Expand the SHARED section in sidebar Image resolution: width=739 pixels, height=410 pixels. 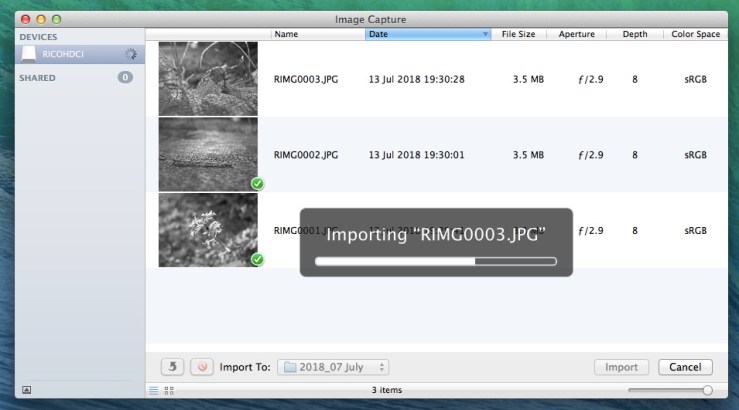(x=38, y=77)
